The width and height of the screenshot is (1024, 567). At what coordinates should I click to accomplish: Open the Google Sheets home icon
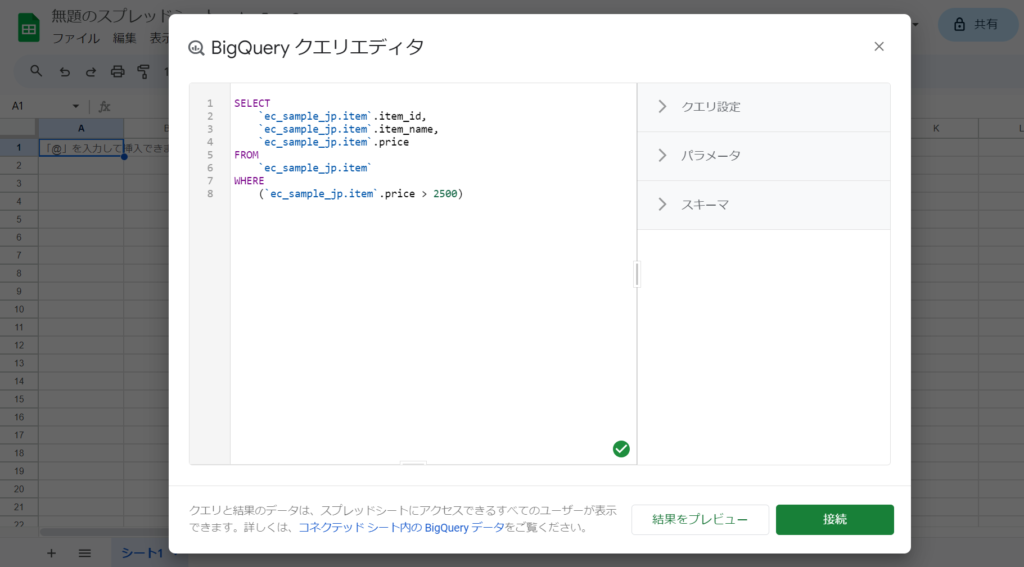click(x=28, y=28)
